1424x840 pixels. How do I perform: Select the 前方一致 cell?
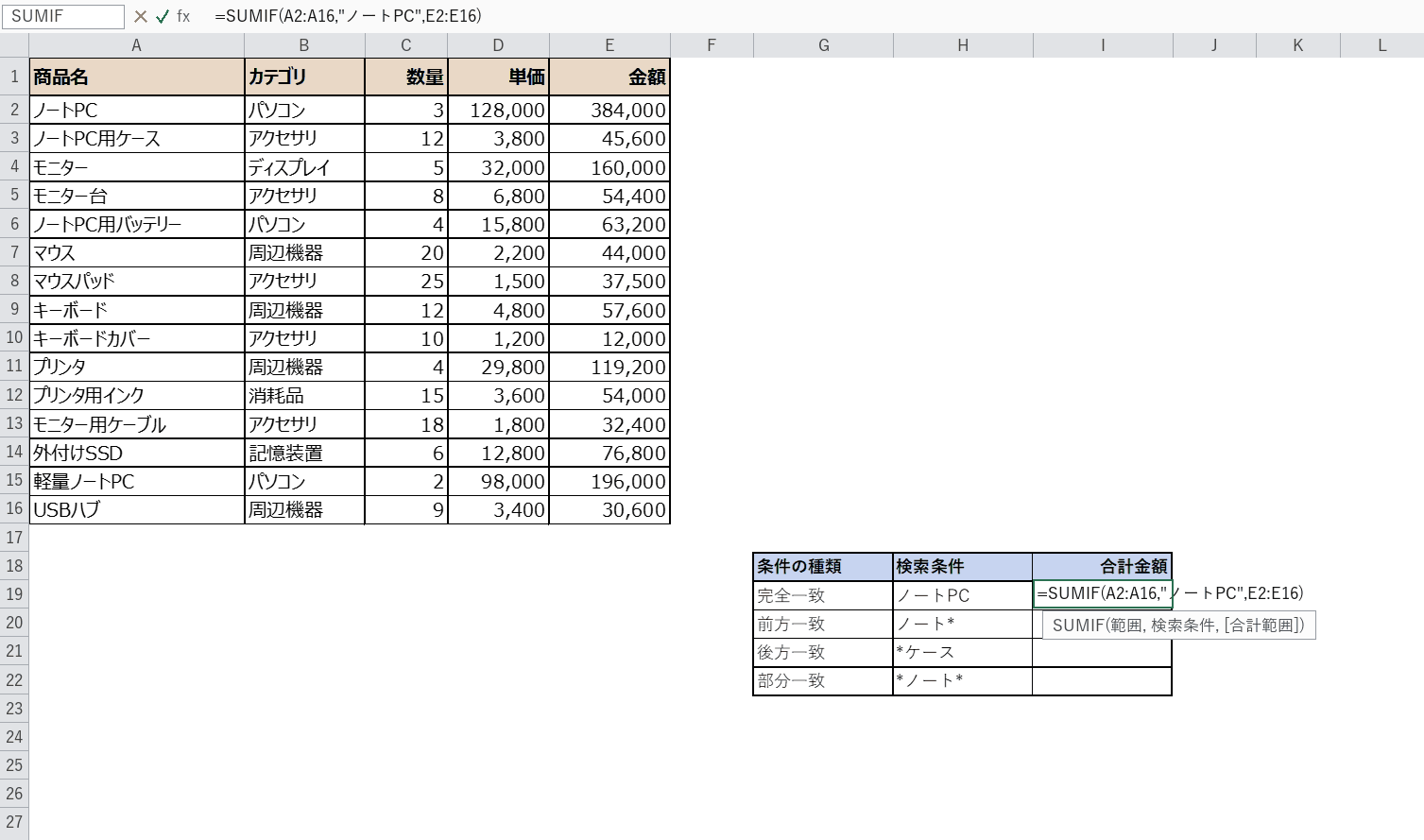(x=823, y=624)
